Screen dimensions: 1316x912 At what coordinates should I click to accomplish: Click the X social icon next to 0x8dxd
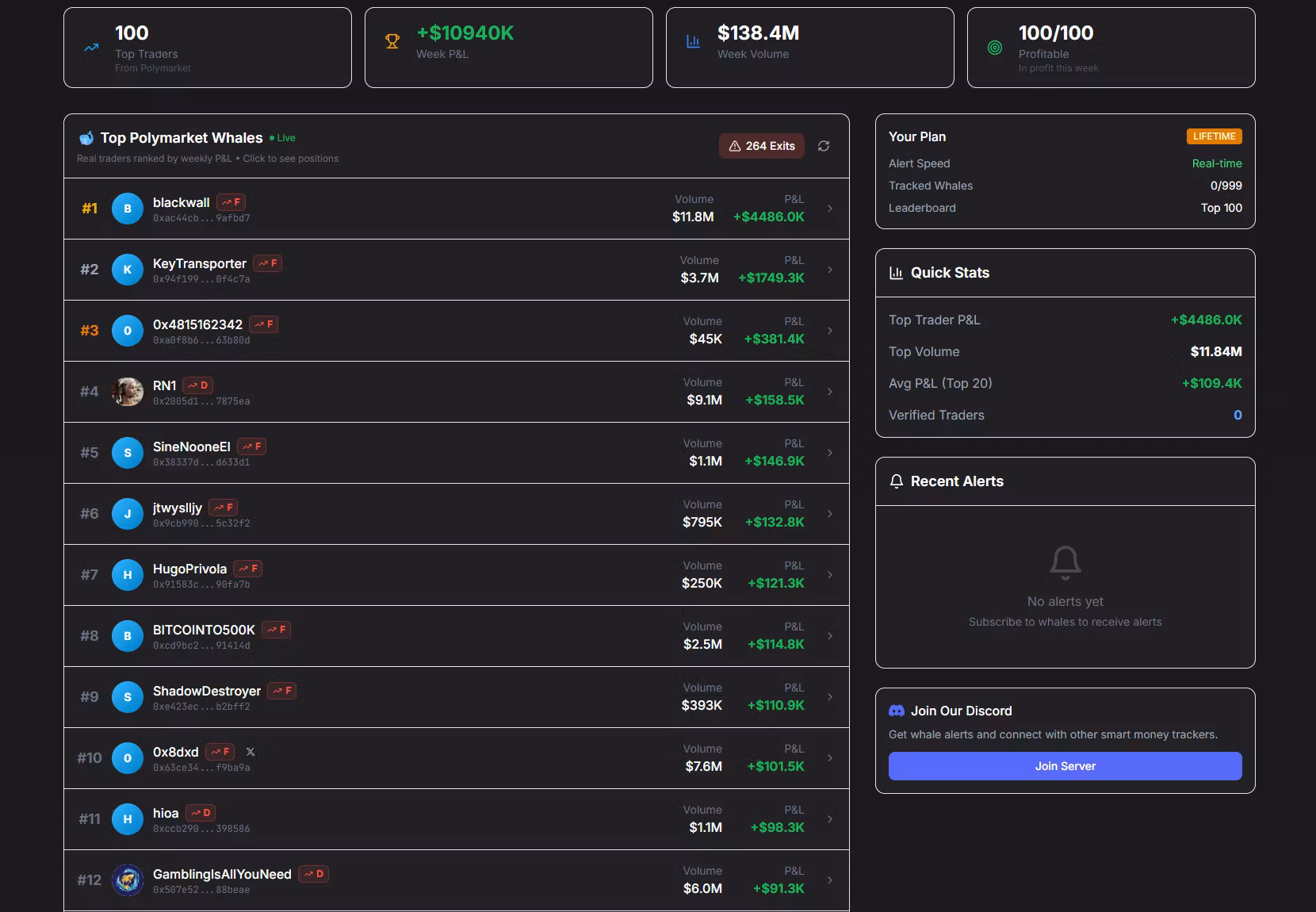click(251, 752)
